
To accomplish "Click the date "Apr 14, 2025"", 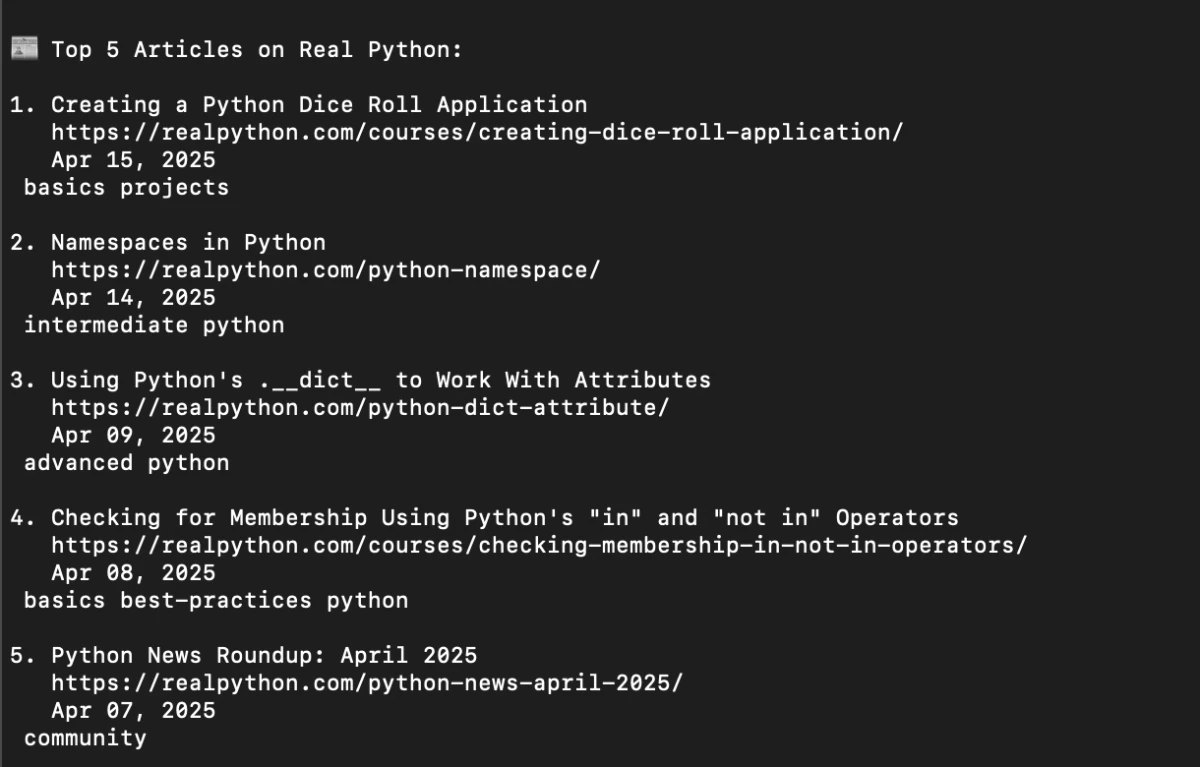I will click(133, 298).
